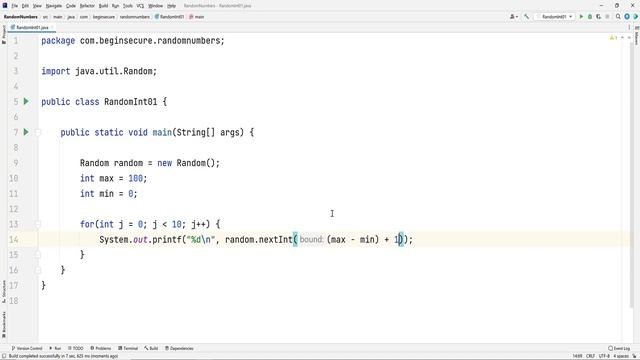
Task: Open Version Control tool window
Action: (x=27, y=348)
